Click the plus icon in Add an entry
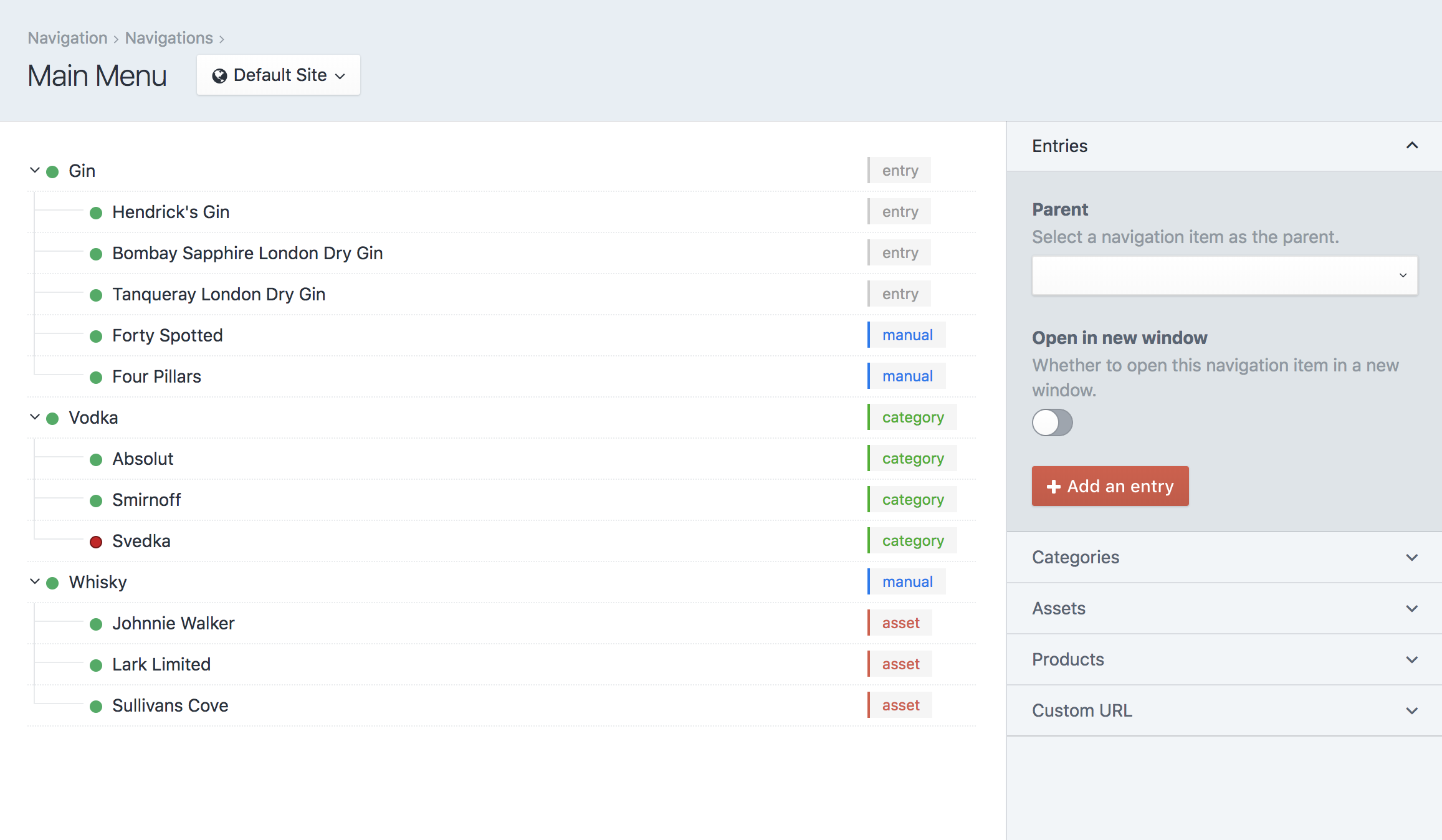Screen dimensions: 1442x840 point(1053,487)
